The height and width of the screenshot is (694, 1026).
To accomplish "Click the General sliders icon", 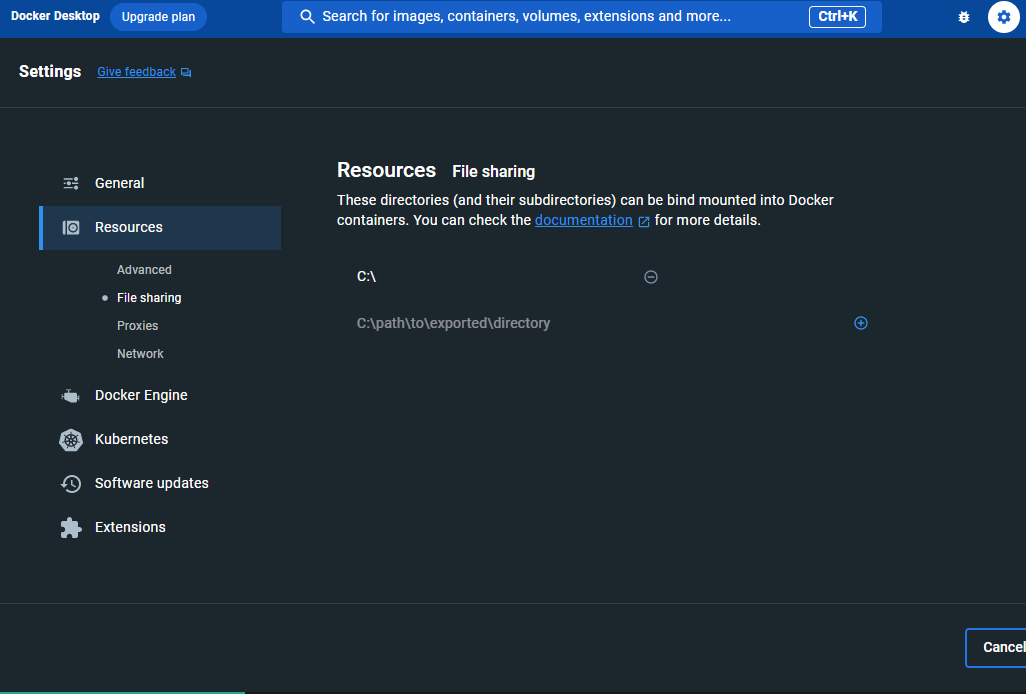I will pos(71,183).
